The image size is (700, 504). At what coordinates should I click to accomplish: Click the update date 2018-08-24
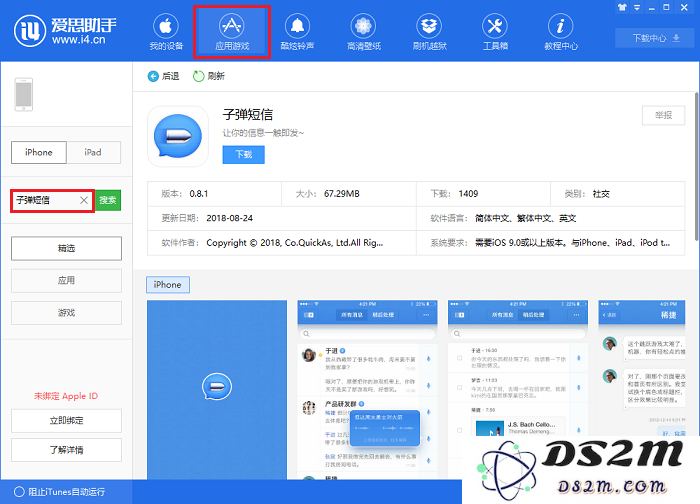click(x=229, y=218)
